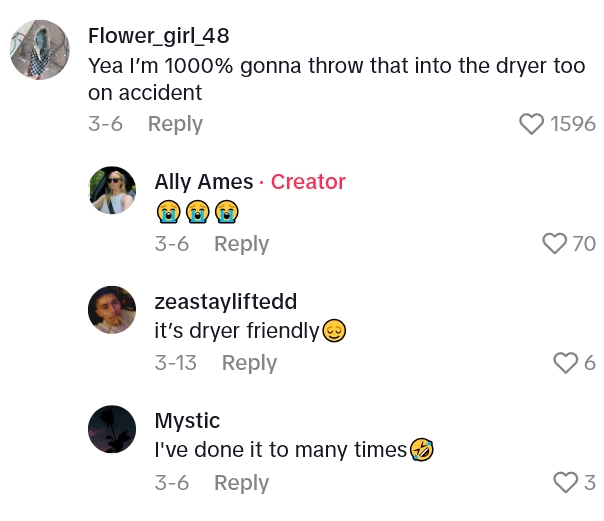This screenshot has width=604, height=521.
Task: Open Flower_girl_48's profile picture
Action: click(41, 49)
